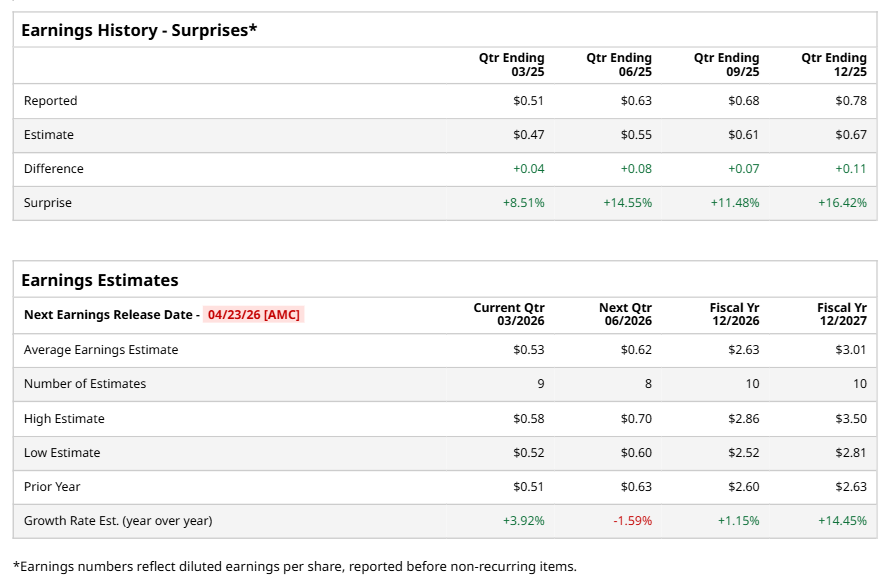Click the diluted earnings footnote text

click(x=295, y=567)
